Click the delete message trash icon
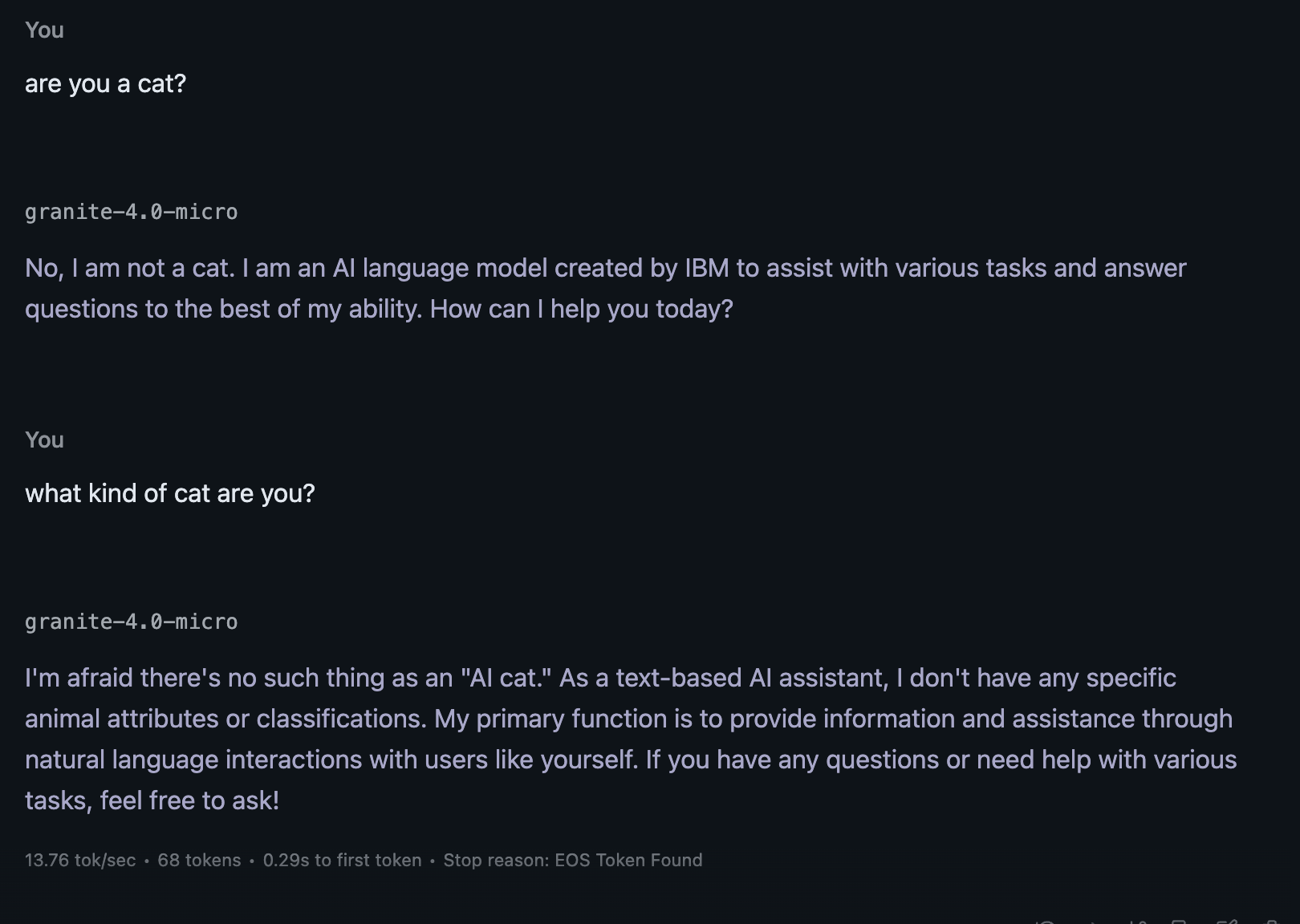This screenshot has width=1300, height=924. coord(1272,921)
